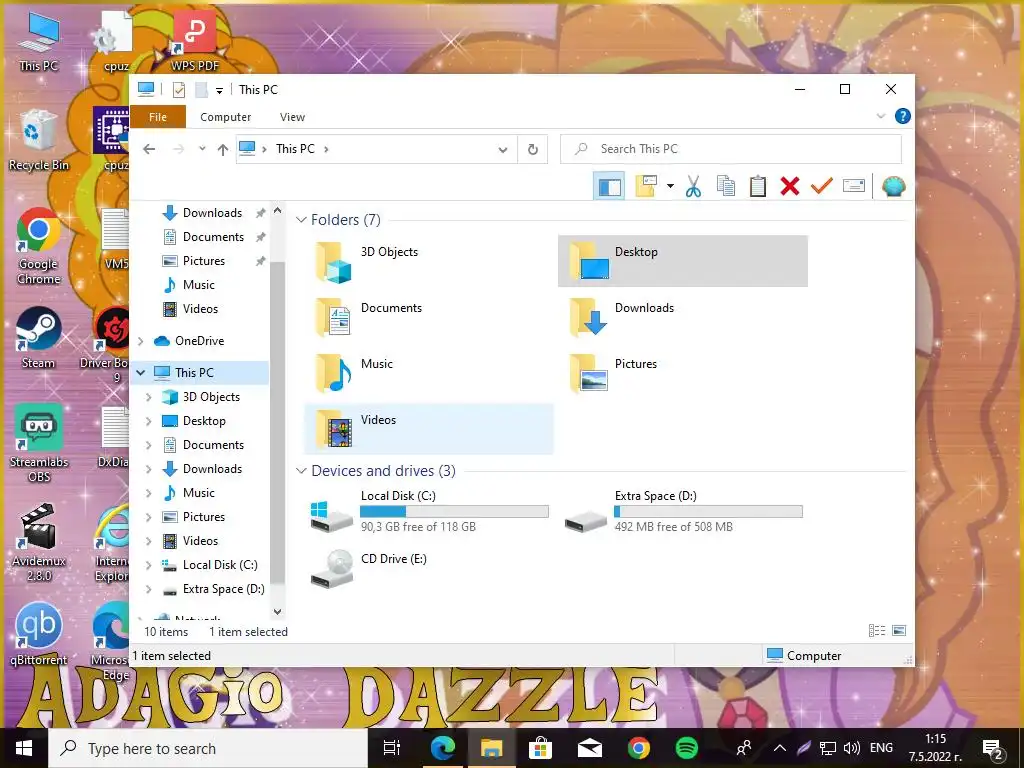Open Microsoft Store from the taskbar
This screenshot has width=1024, height=768.
[x=540, y=748]
